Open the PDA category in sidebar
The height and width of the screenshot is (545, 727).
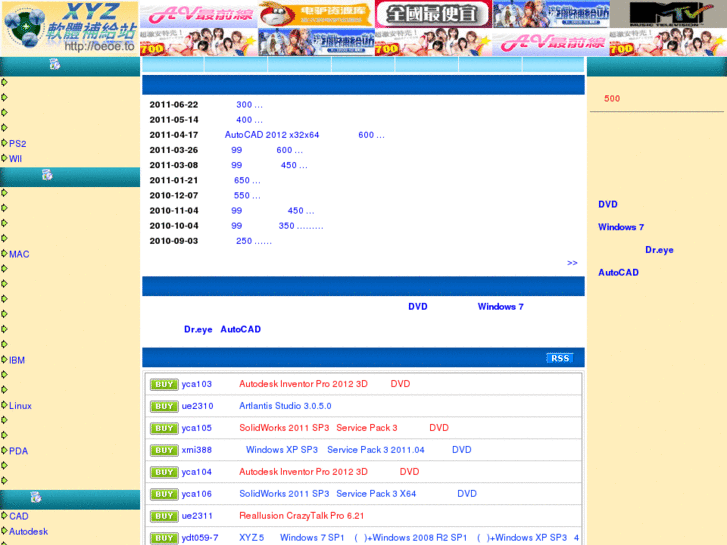click(18, 451)
